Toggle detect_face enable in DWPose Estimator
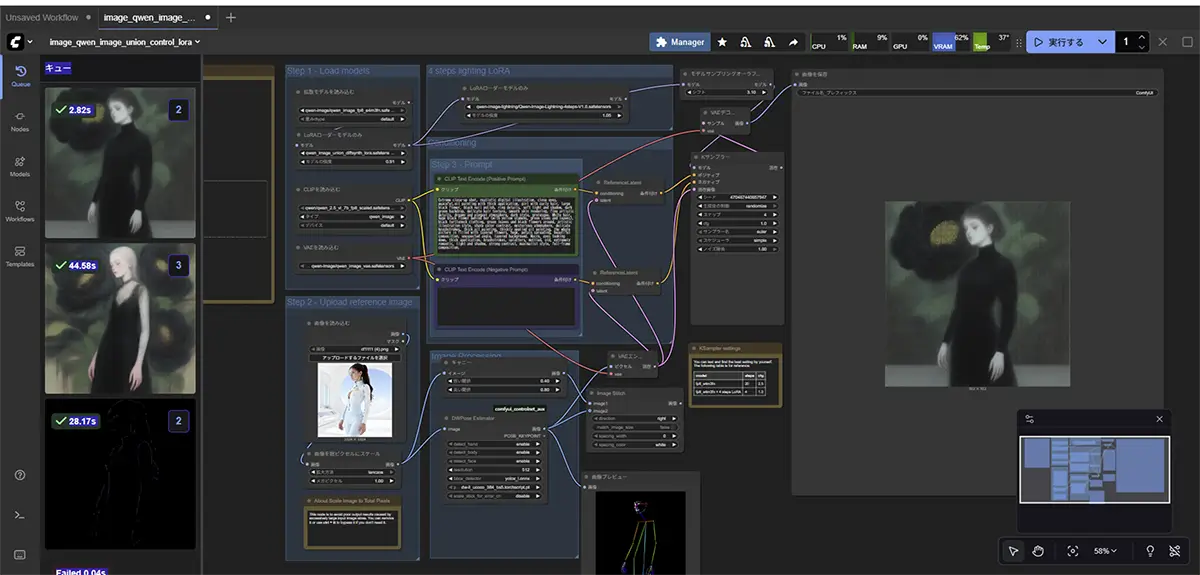 (492, 461)
